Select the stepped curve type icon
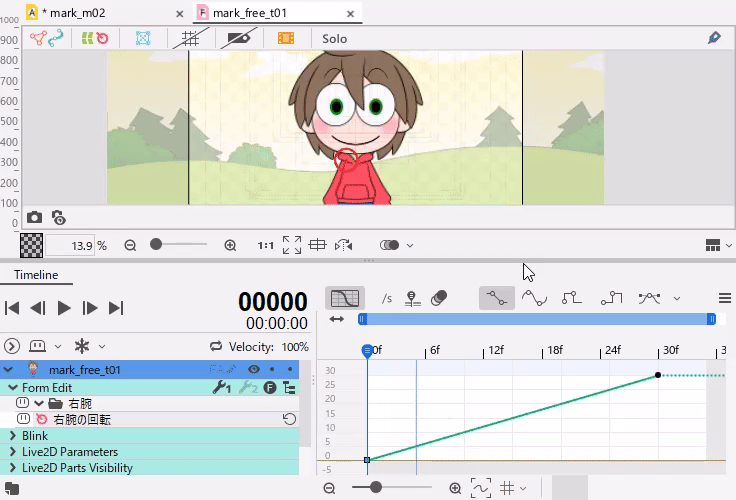The image size is (736, 500). (x=572, y=298)
